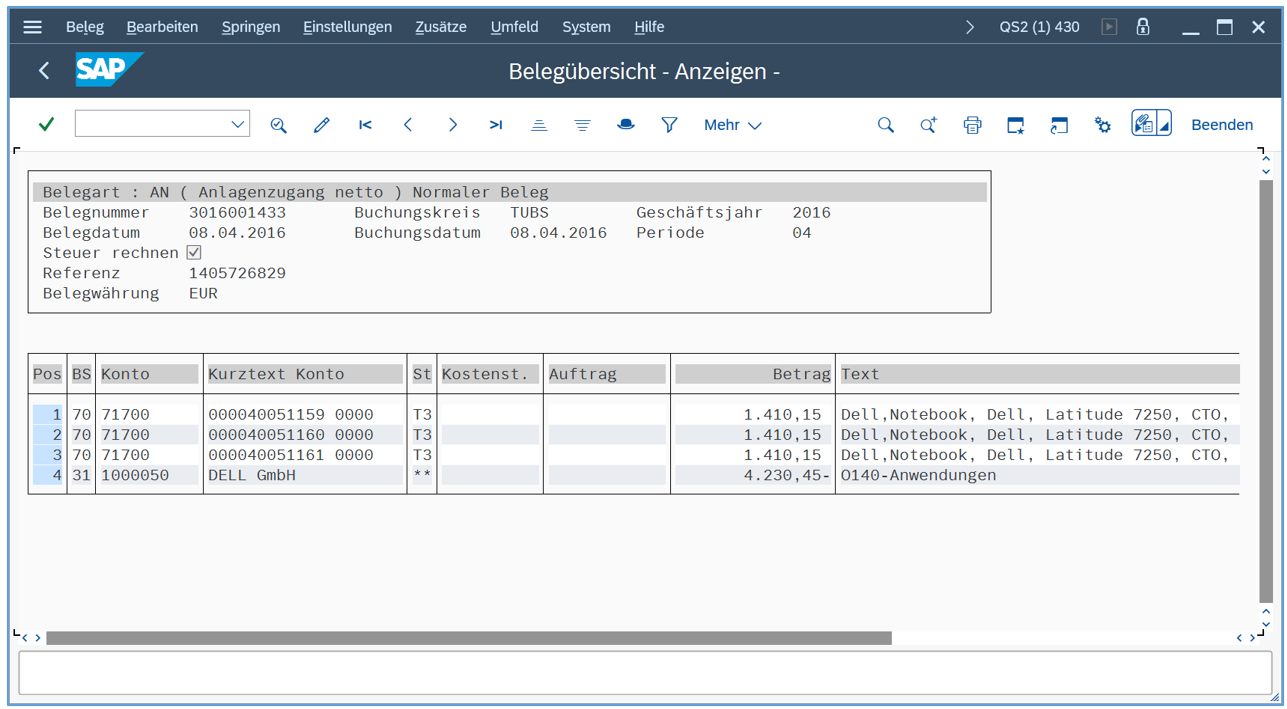The image size is (1287, 709).
Task: Click the sort descending icon
Action: 582,125
